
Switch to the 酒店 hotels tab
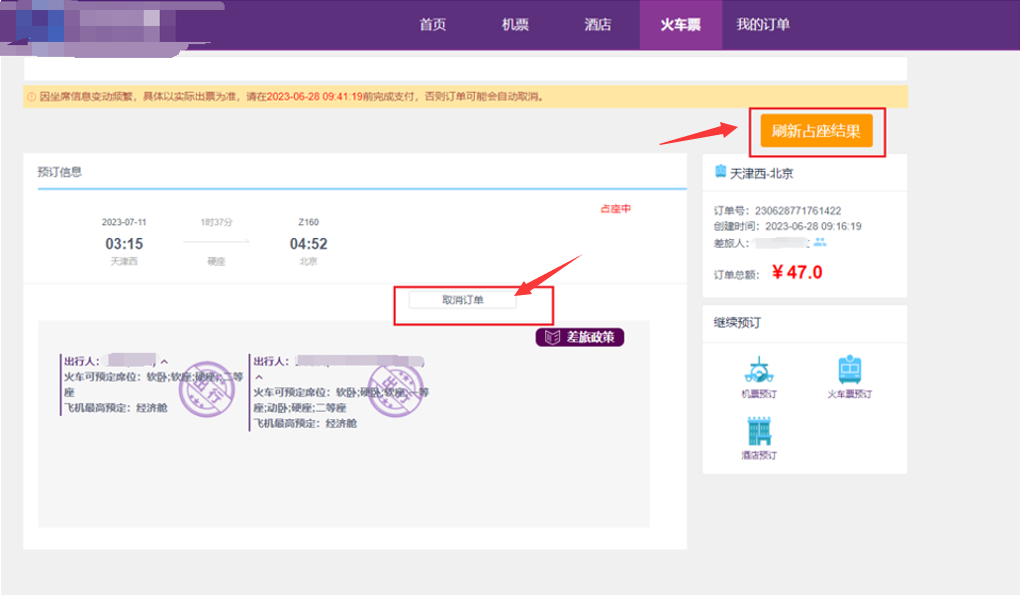click(597, 25)
